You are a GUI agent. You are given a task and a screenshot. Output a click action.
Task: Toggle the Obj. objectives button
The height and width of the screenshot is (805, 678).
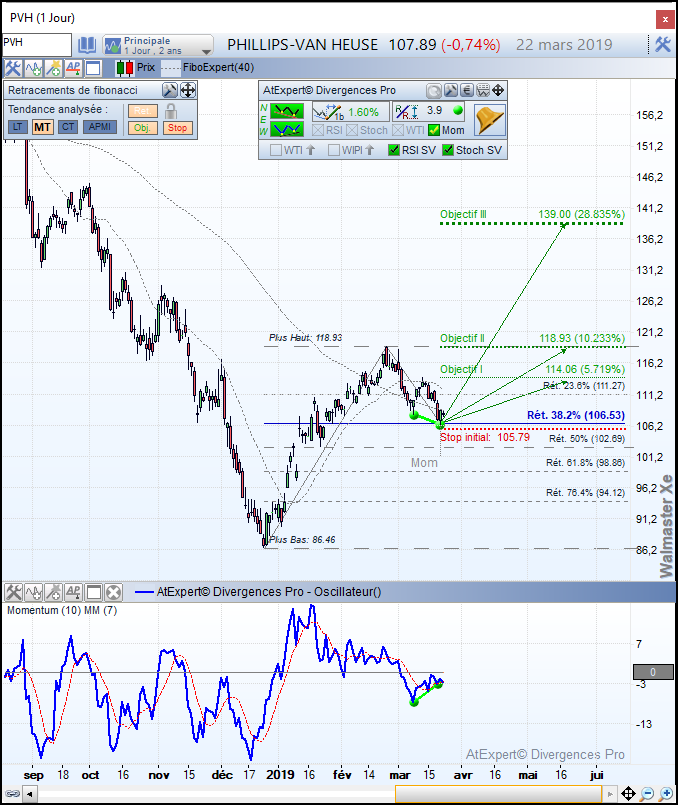(x=143, y=128)
